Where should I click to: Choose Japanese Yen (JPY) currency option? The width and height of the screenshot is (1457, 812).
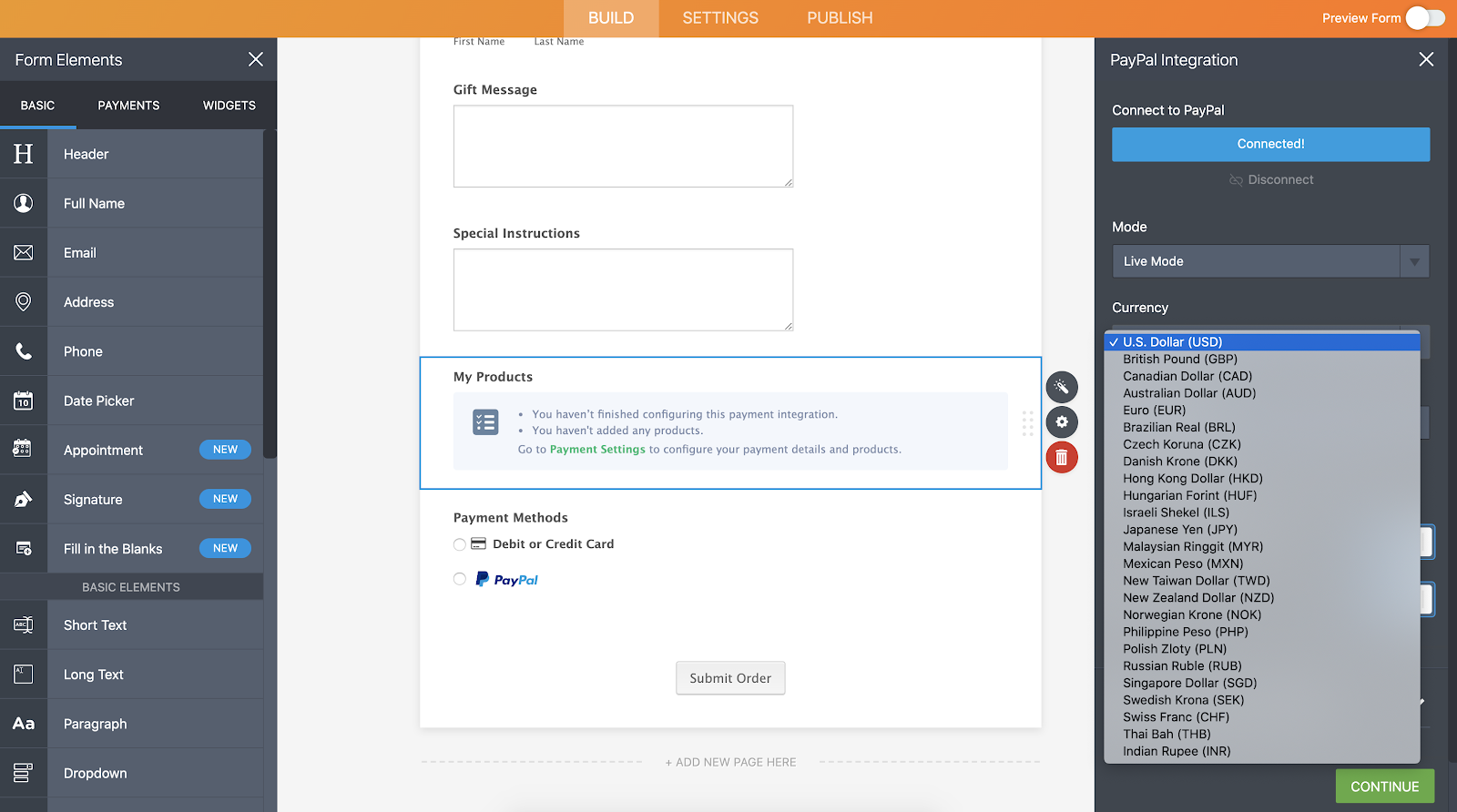1262,530
